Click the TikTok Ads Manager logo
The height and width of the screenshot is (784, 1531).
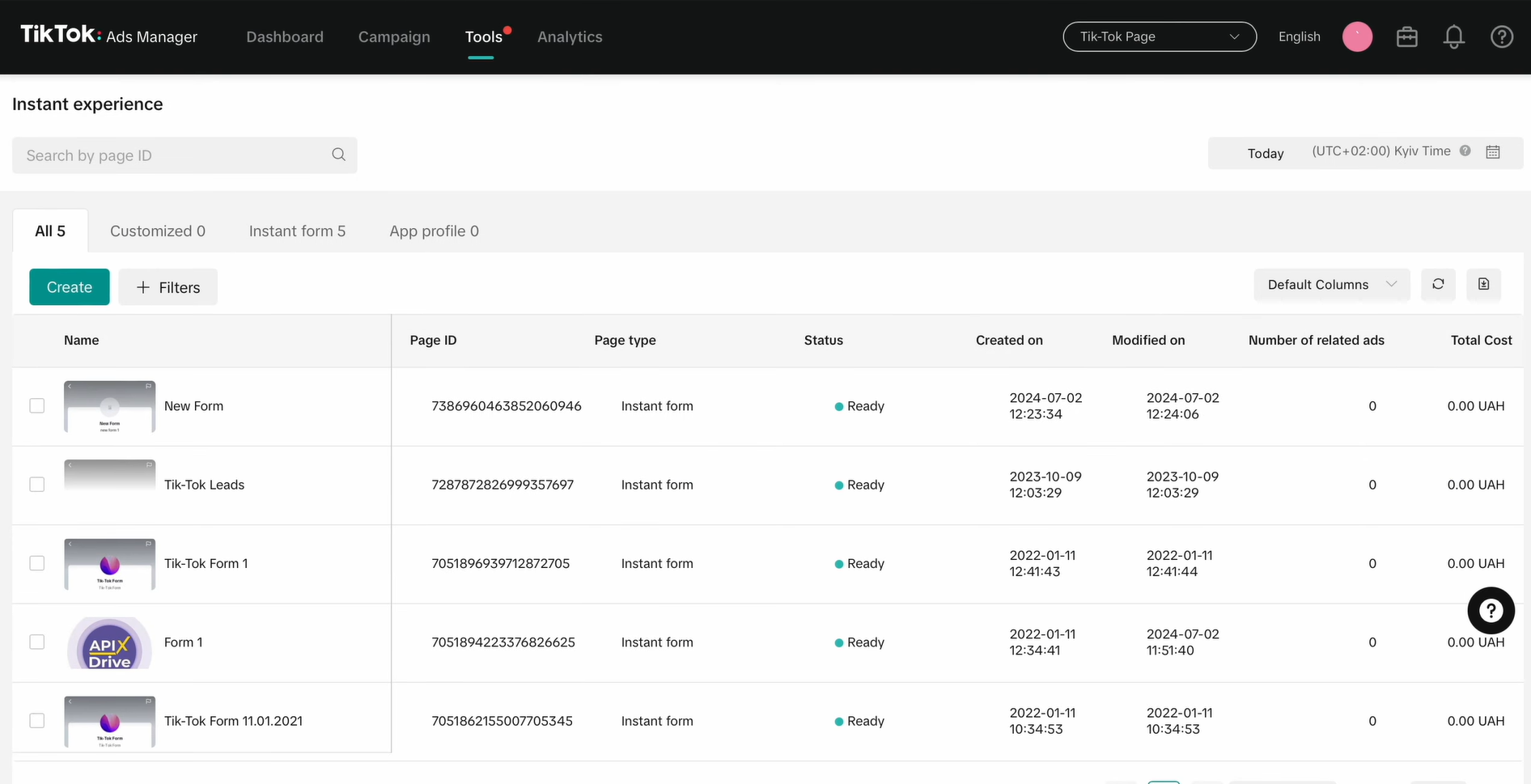pos(108,36)
